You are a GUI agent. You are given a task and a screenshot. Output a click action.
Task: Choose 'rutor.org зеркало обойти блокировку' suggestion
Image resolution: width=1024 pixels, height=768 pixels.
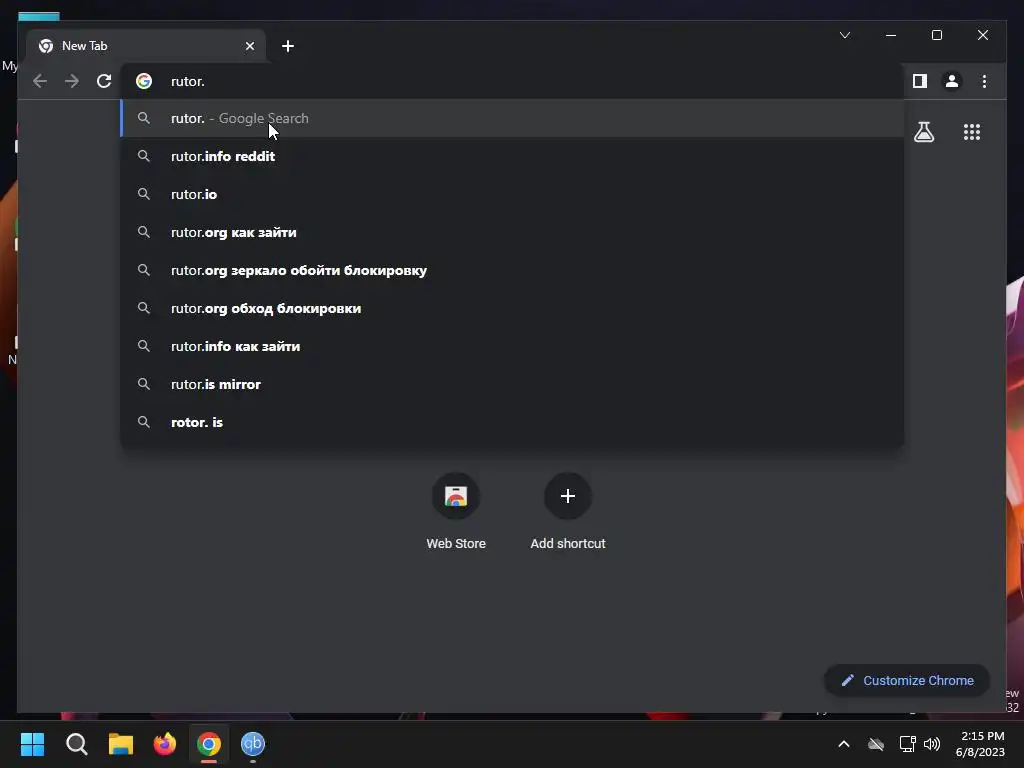[x=513, y=270]
